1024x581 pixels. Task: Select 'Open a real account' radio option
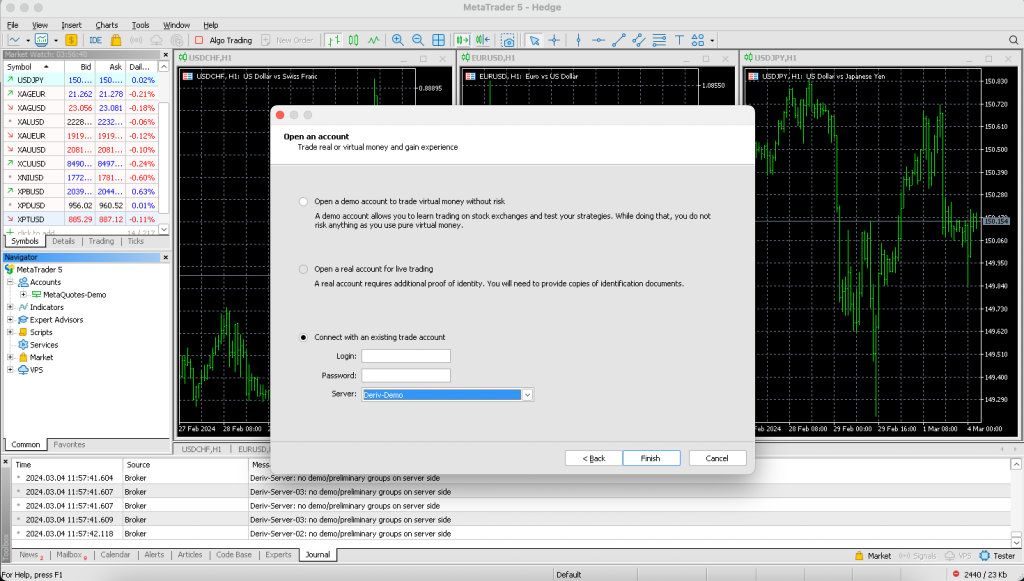coord(304,269)
